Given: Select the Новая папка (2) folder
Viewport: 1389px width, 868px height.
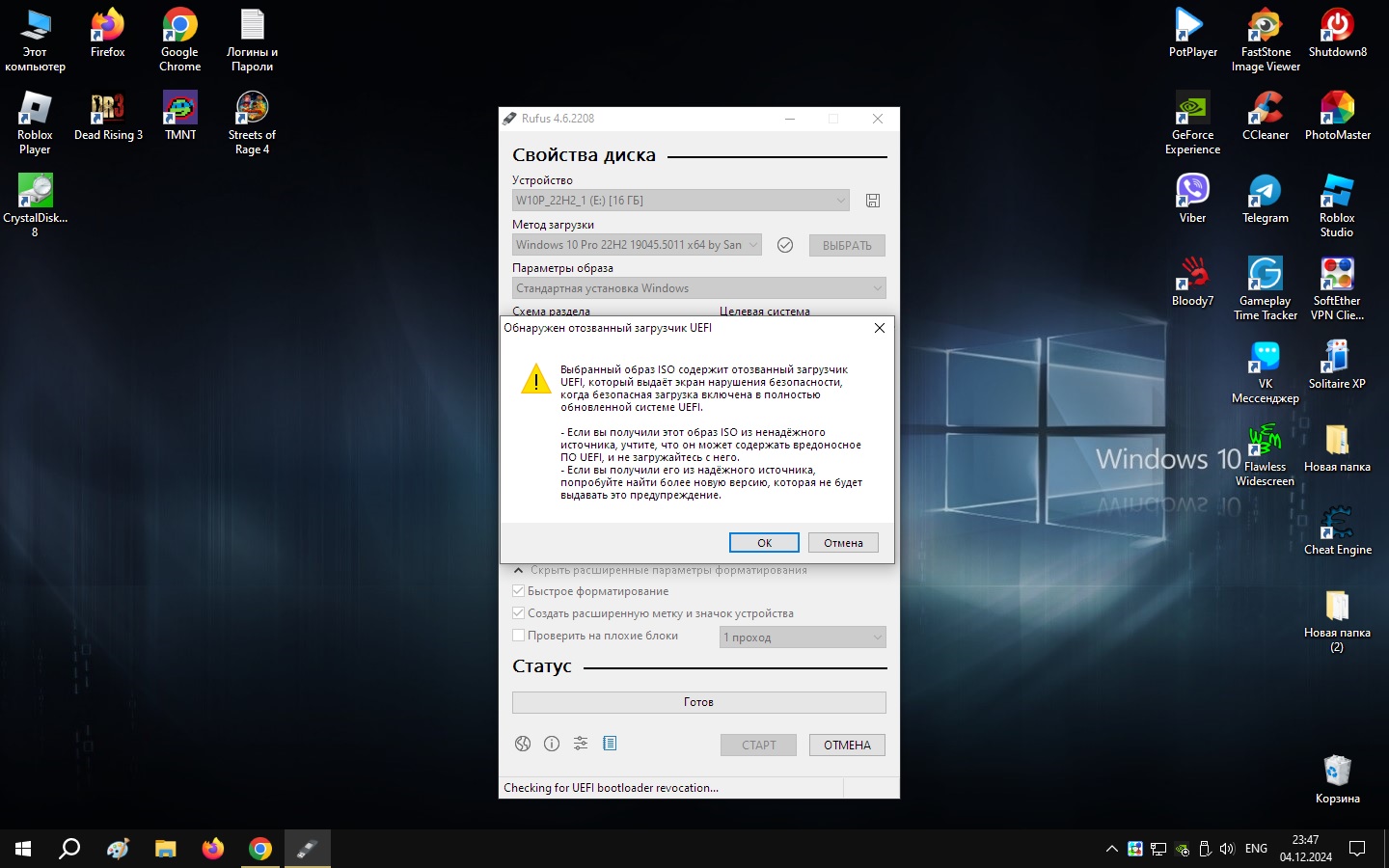Looking at the screenshot, I should [1337, 621].
